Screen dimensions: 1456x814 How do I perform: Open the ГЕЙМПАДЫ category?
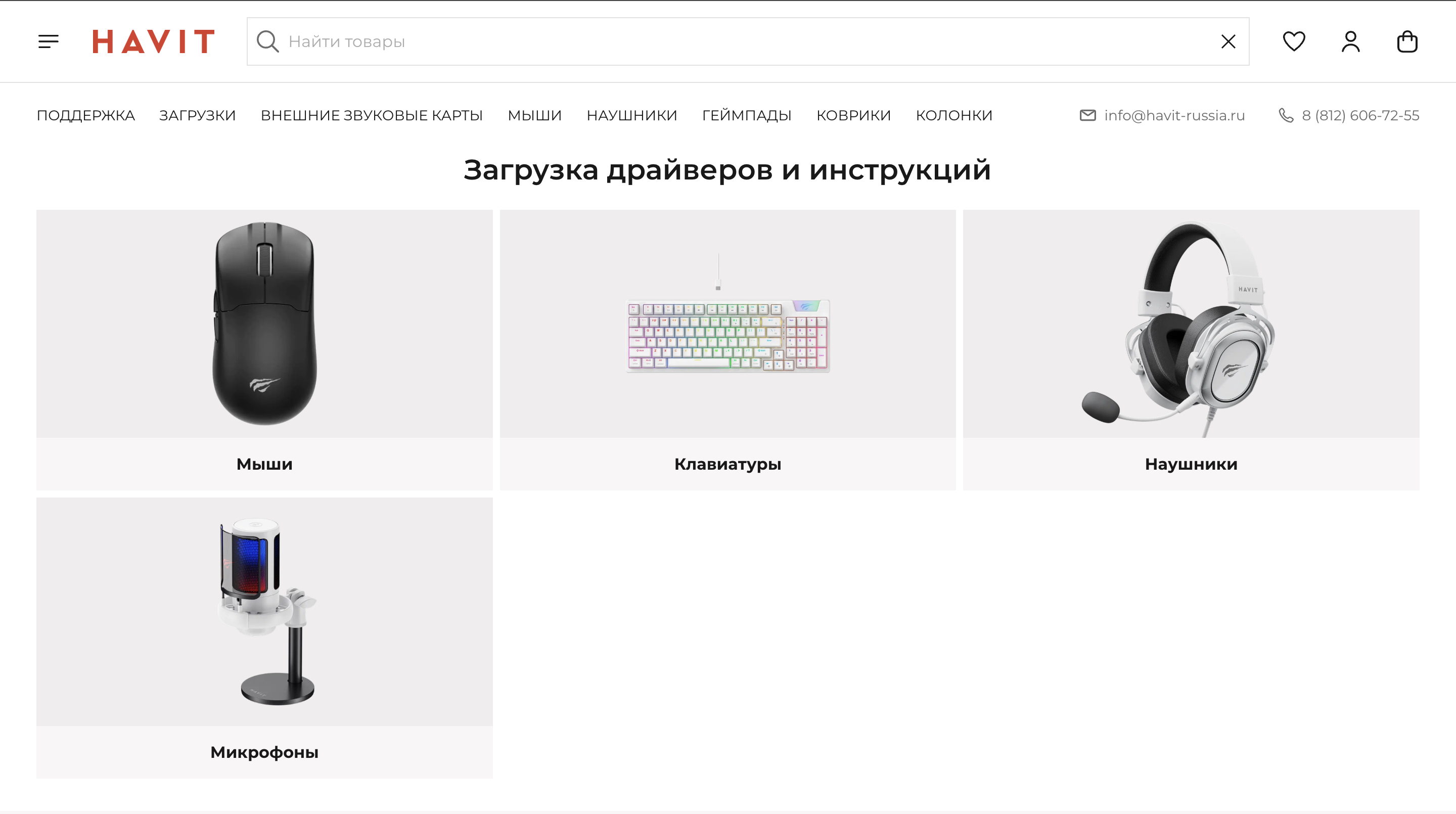746,115
